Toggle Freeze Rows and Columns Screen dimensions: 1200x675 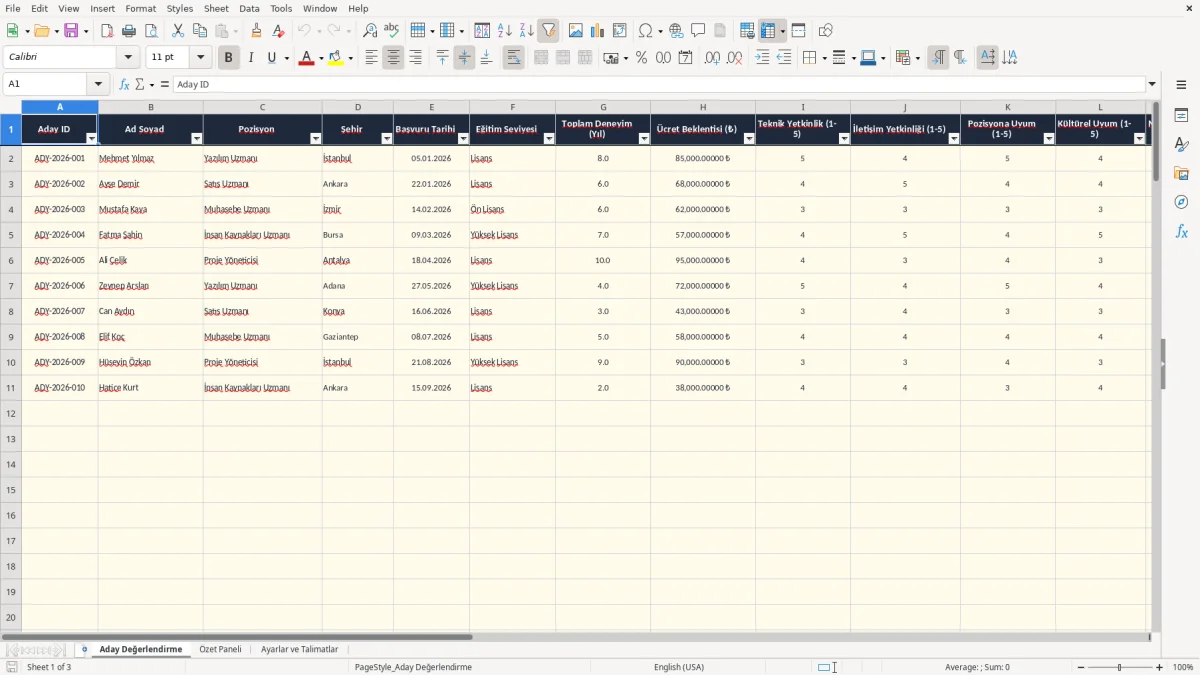pyautogui.click(x=768, y=31)
